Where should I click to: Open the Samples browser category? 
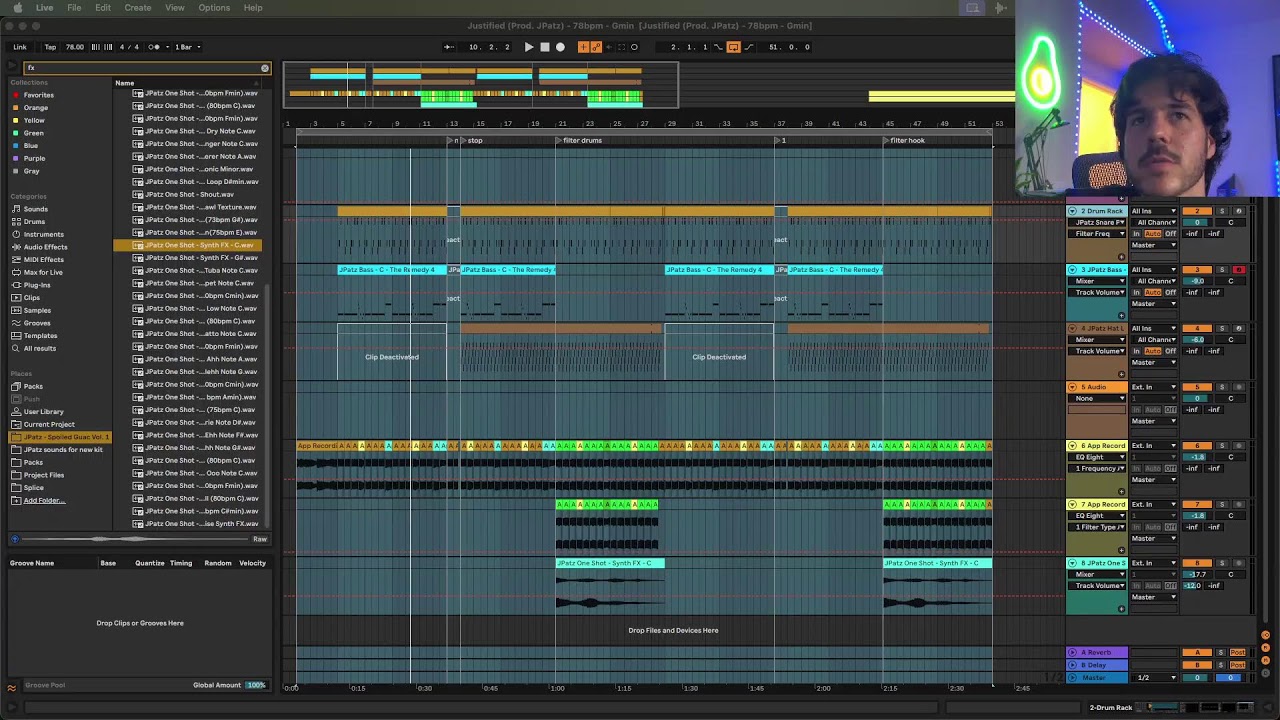click(37, 310)
